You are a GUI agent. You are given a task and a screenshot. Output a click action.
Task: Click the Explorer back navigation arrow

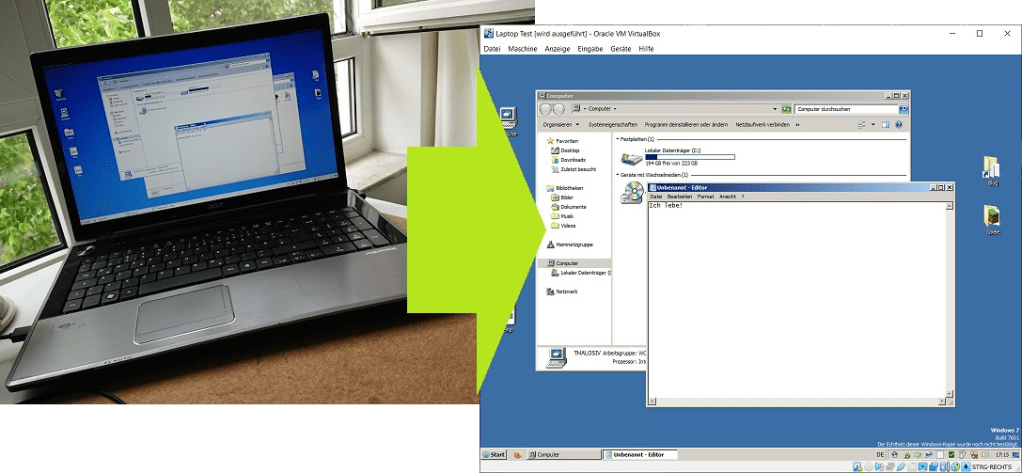(x=545, y=108)
